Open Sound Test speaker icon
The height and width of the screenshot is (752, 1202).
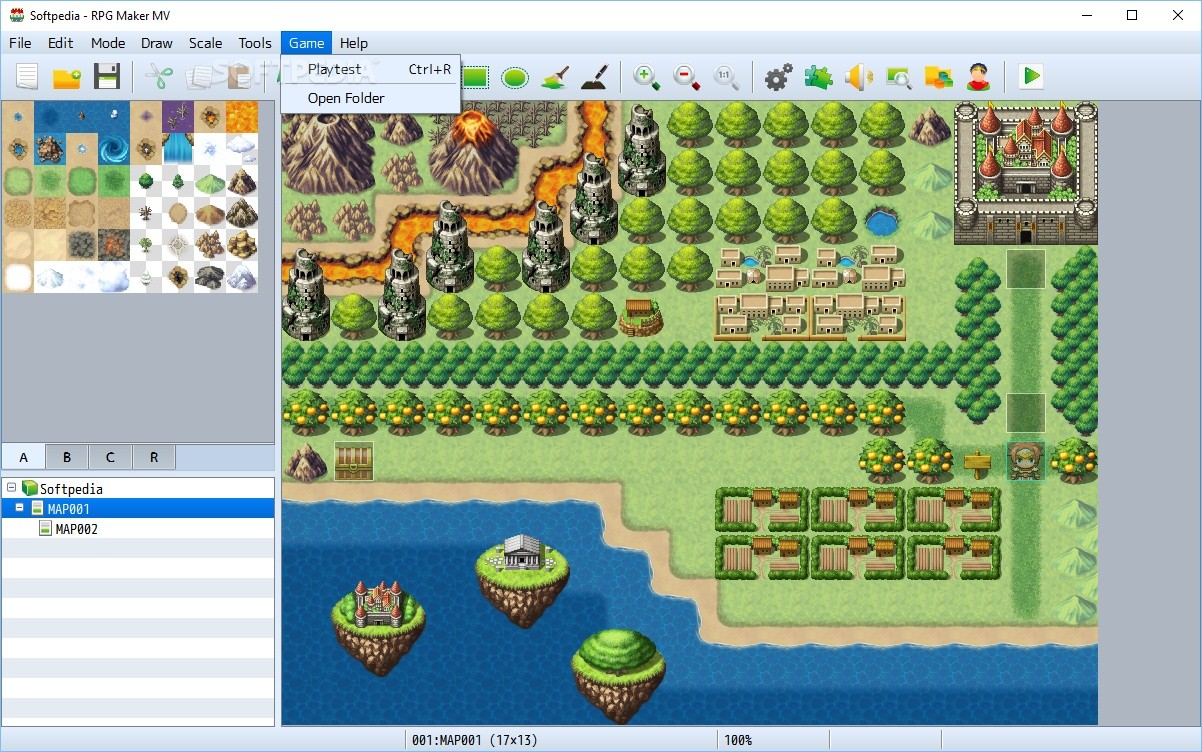858,76
